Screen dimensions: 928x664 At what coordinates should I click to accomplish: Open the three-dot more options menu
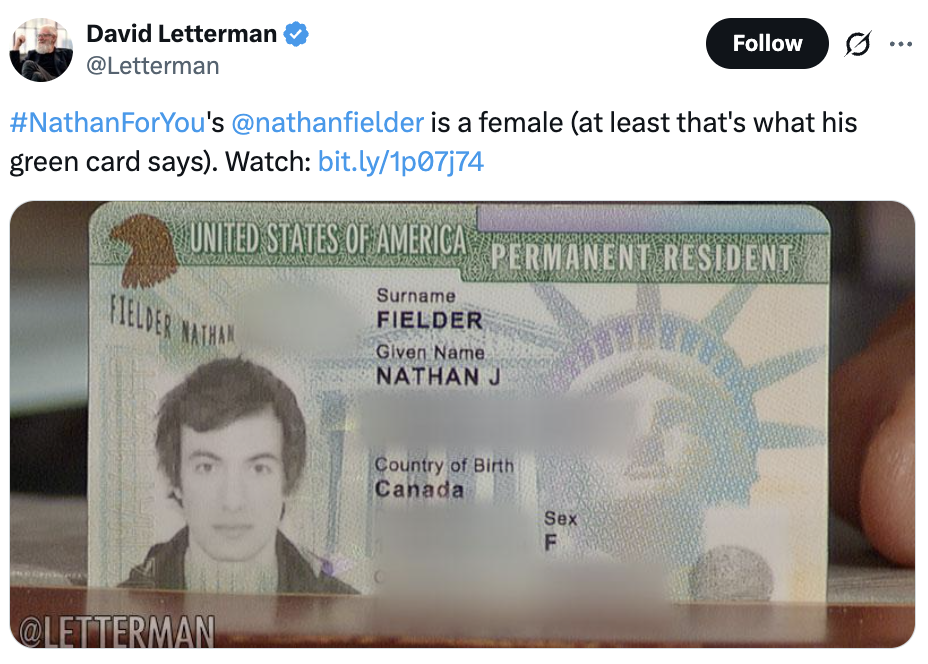[901, 44]
